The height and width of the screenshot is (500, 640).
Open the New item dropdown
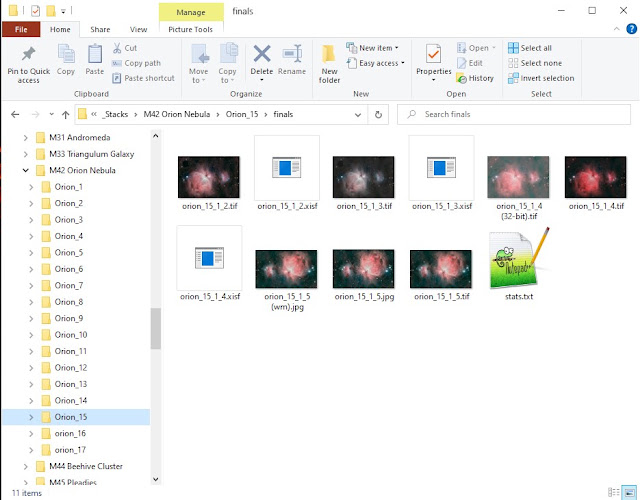373,48
